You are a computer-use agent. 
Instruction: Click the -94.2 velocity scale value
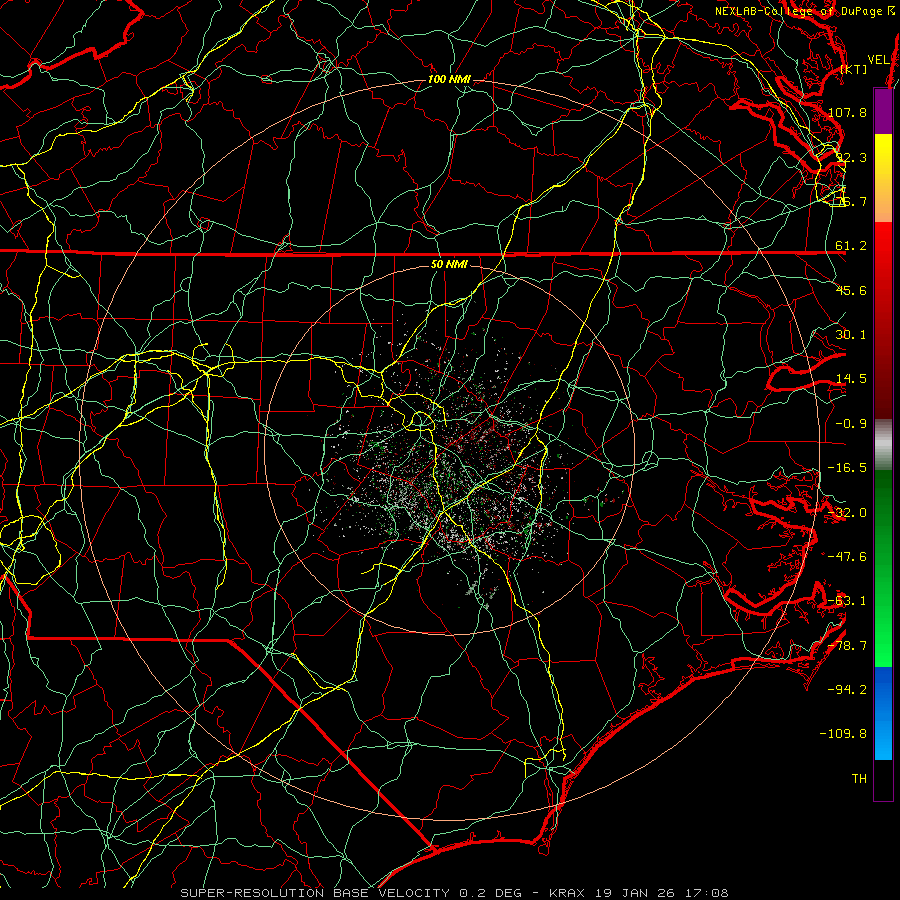point(847,690)
